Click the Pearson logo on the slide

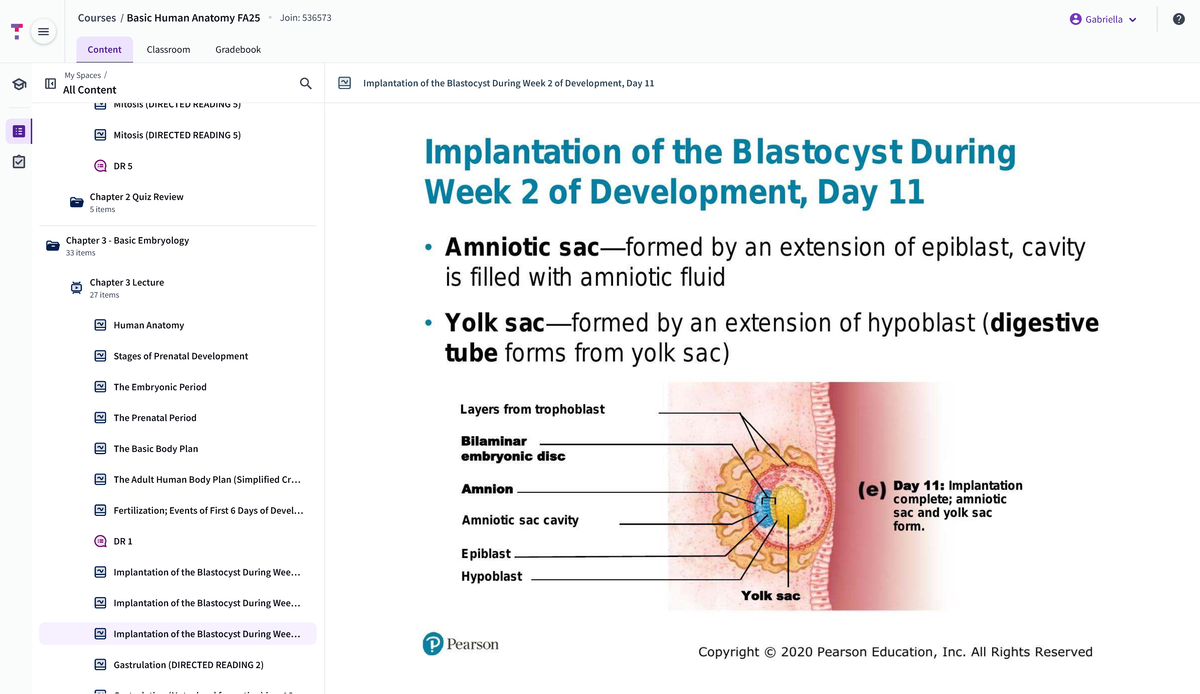pyautogui.click(x=461, y=644)
